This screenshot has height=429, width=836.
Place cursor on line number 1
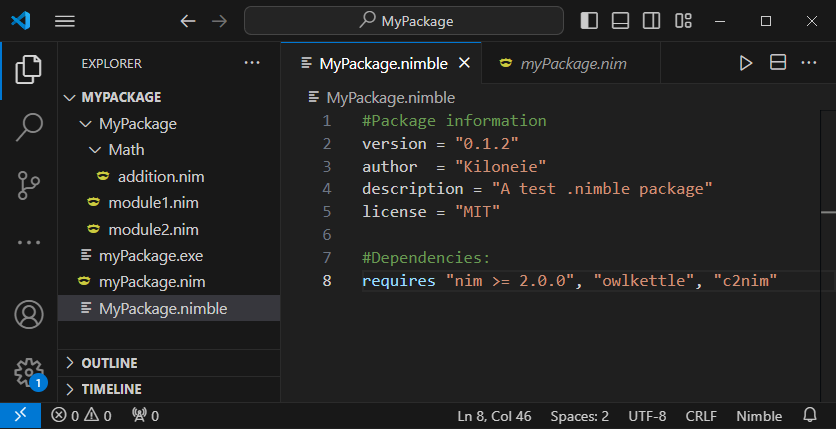[326, 121]
